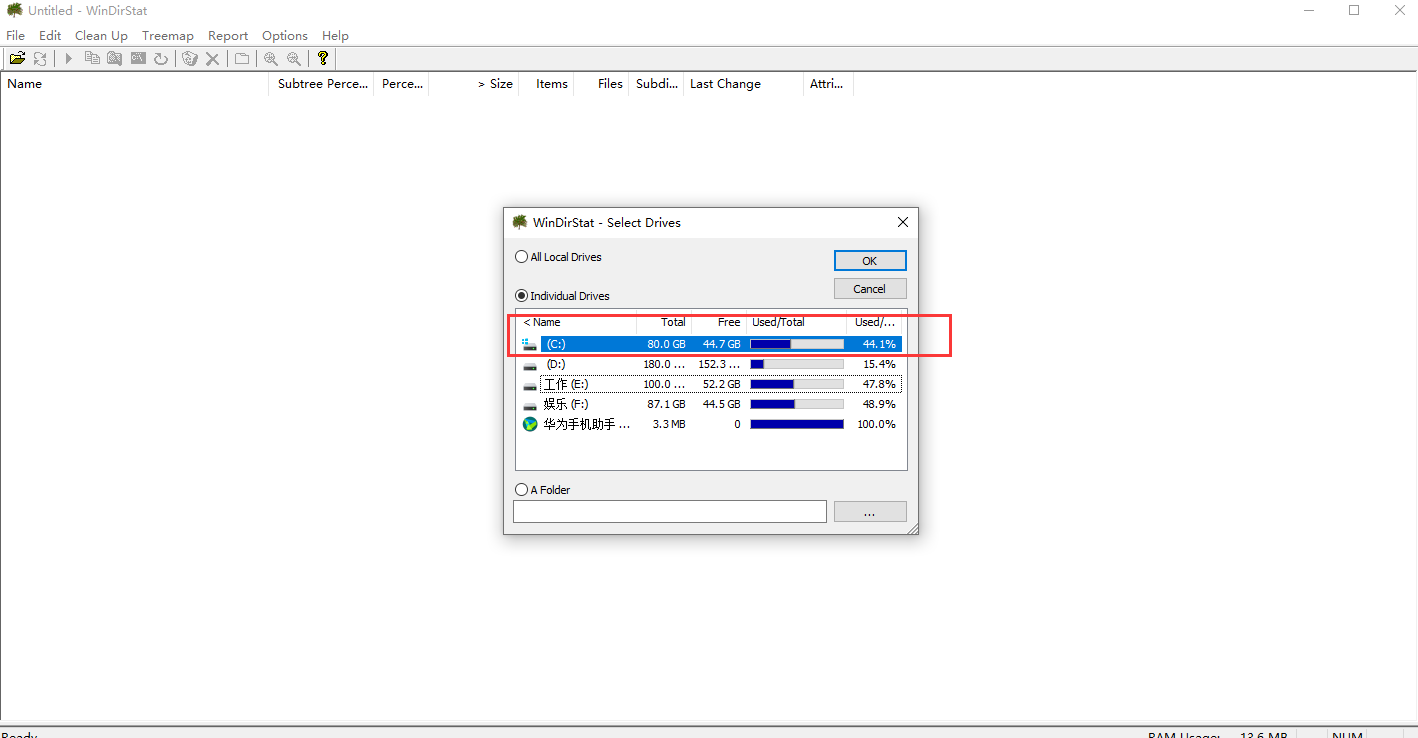Click the 工作 (E:) drive usage bar
This screenshot has width=1418, height=738.
pyautogui.click(x=797, y=384)
